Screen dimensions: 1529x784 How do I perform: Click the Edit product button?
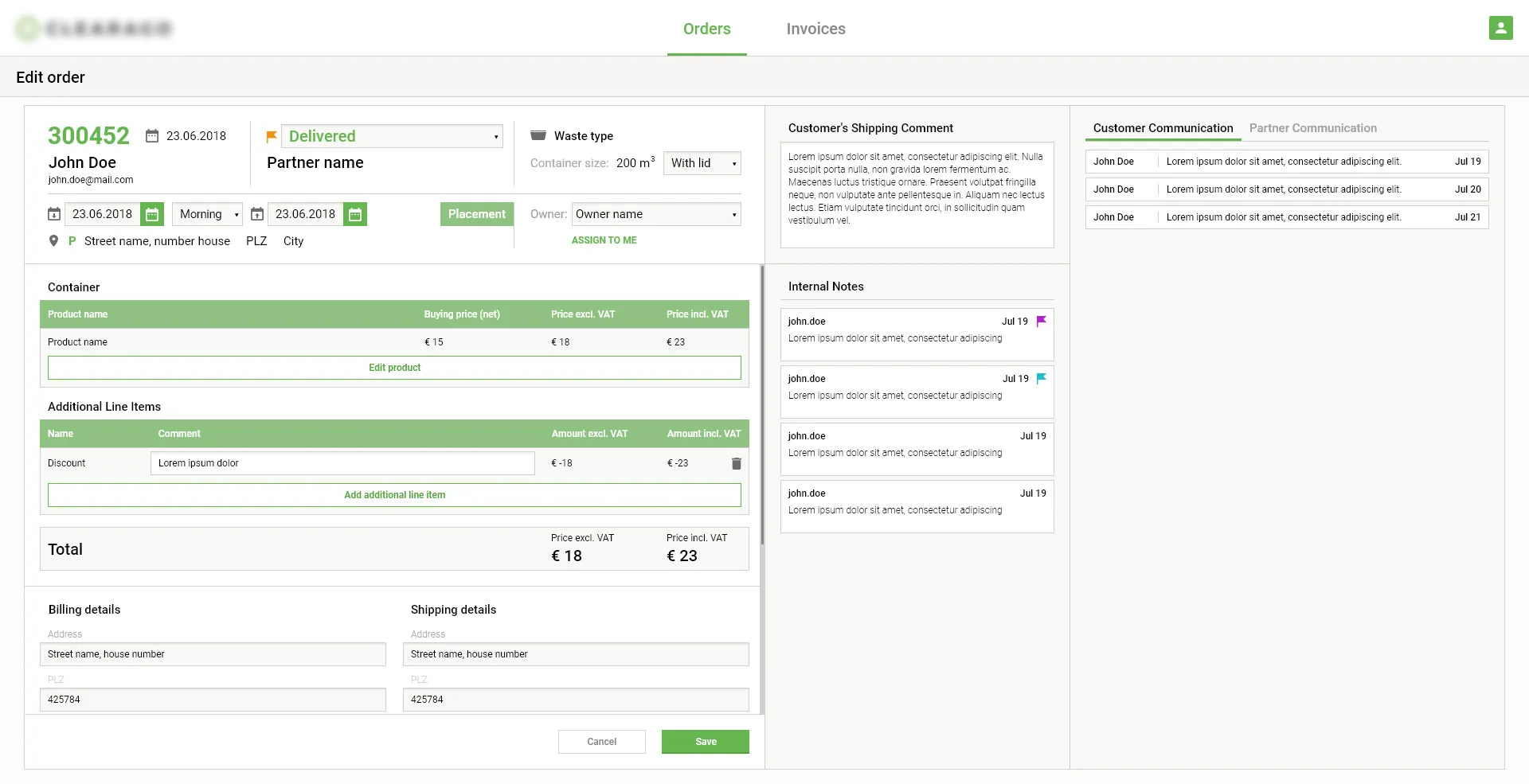(394, 368)
